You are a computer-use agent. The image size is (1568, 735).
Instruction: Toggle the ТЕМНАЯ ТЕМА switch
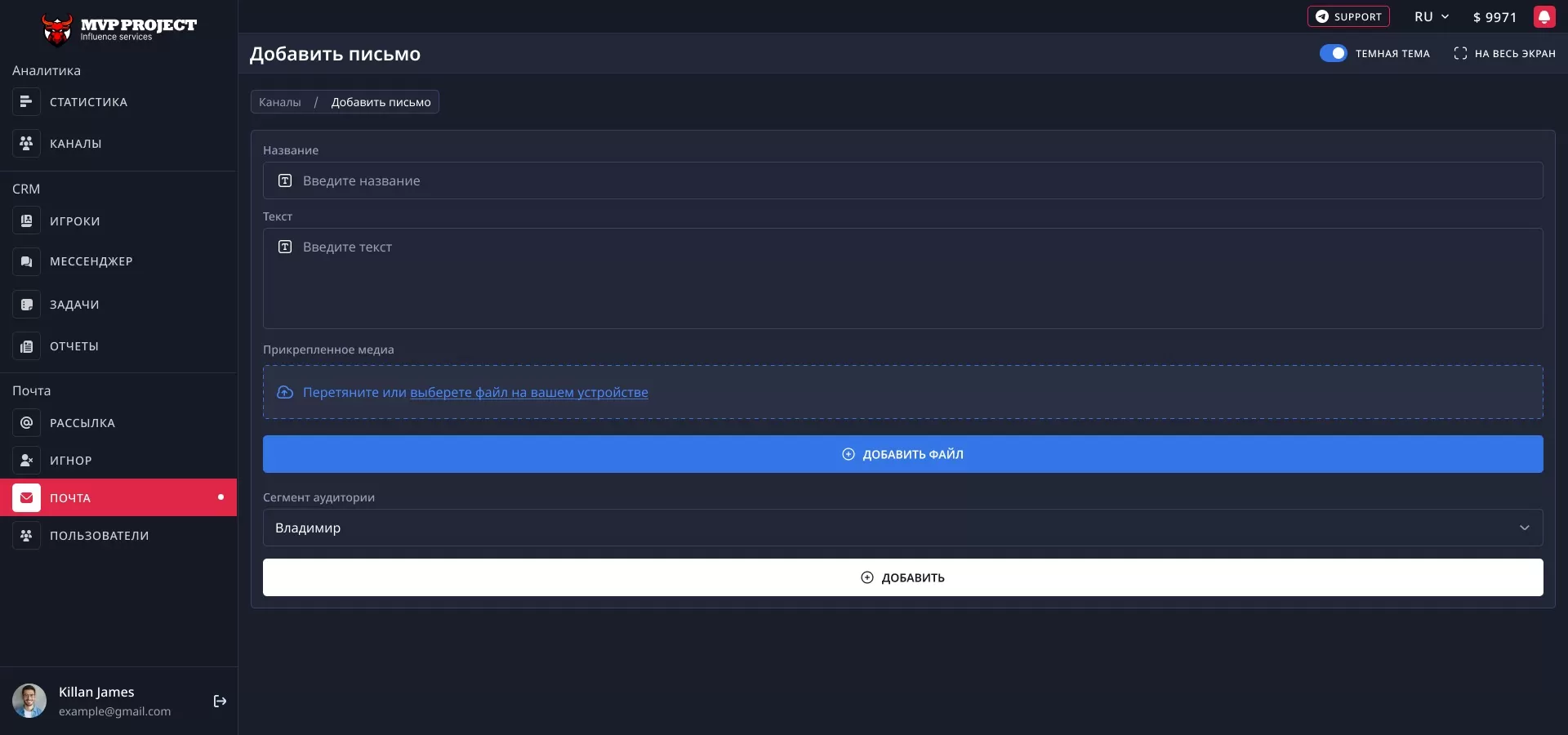1333,53
